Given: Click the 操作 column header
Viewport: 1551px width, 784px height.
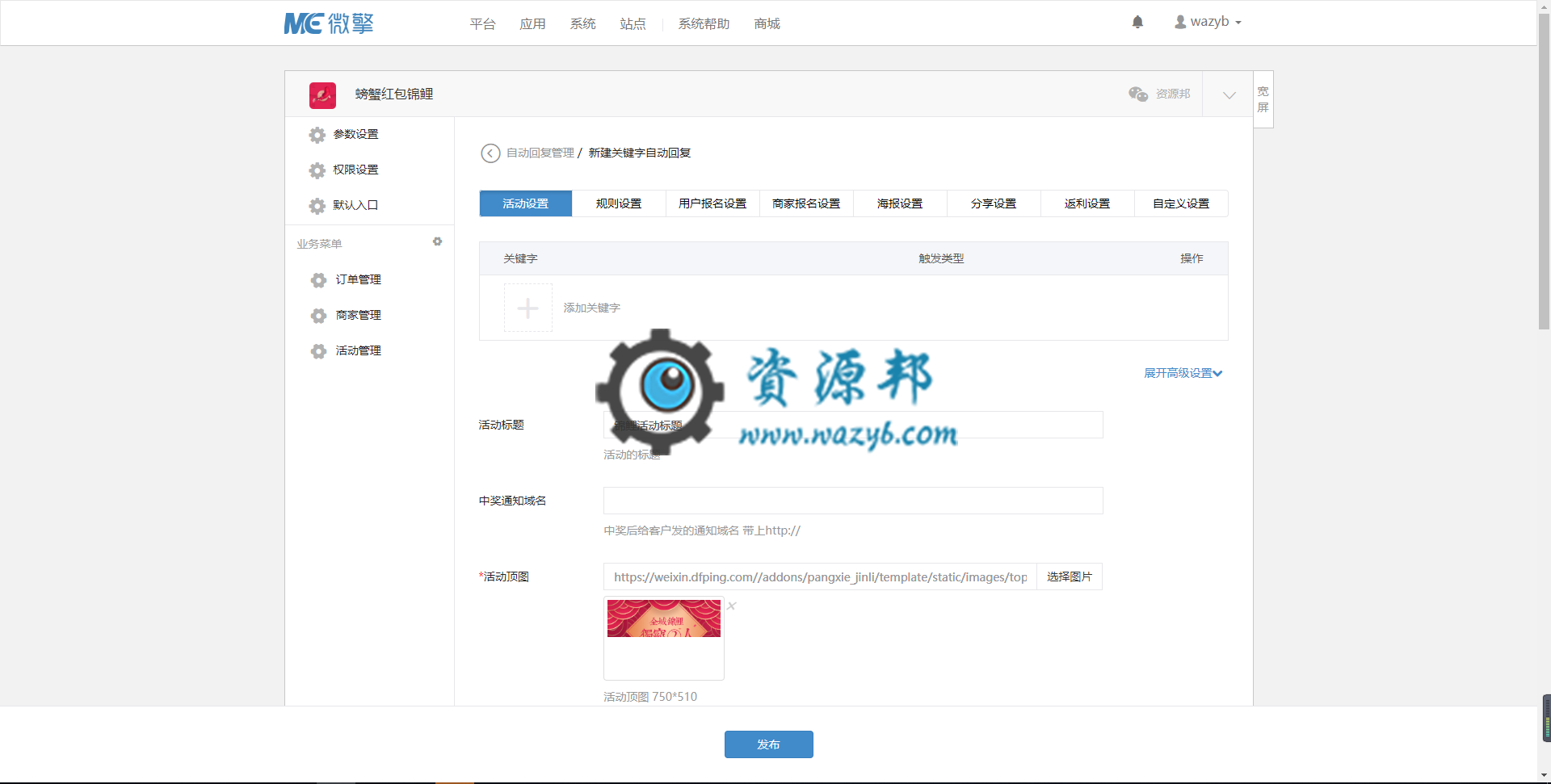Looking at the screenshot, I should click(1192, 259).
